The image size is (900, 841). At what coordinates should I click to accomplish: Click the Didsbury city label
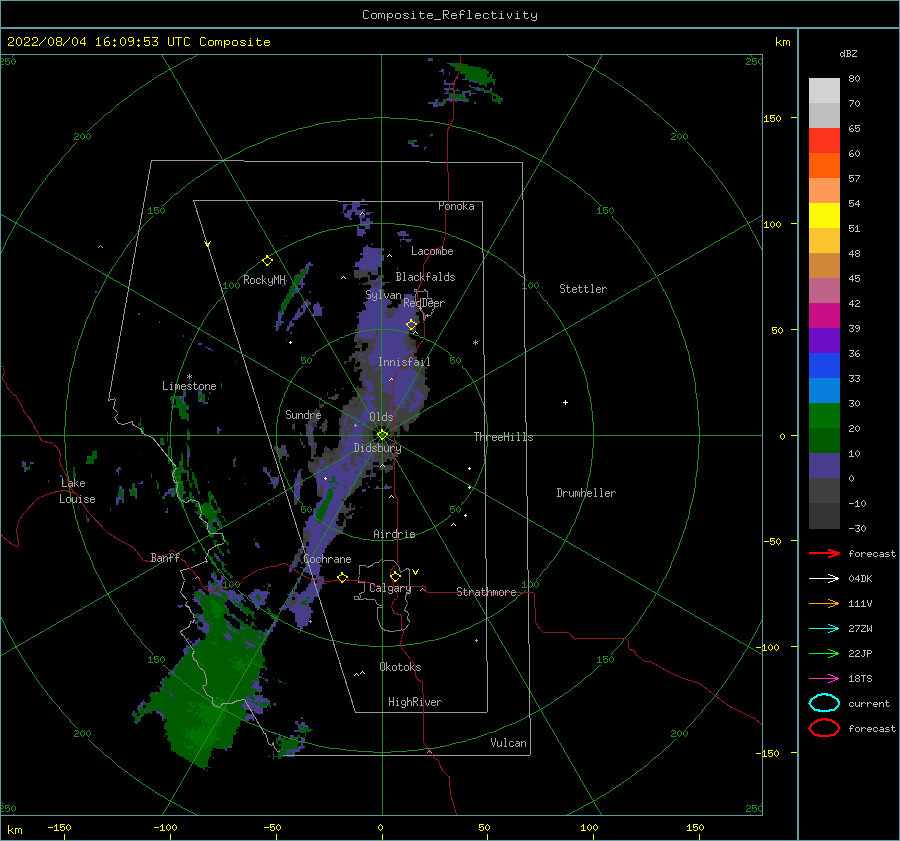[377, 448]
